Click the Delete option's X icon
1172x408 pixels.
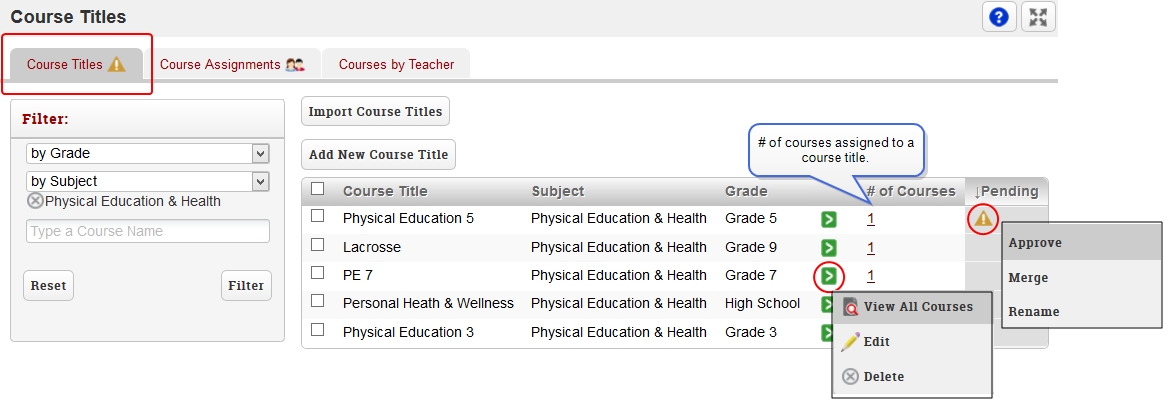pyautogui.click(x=850, y=377)
